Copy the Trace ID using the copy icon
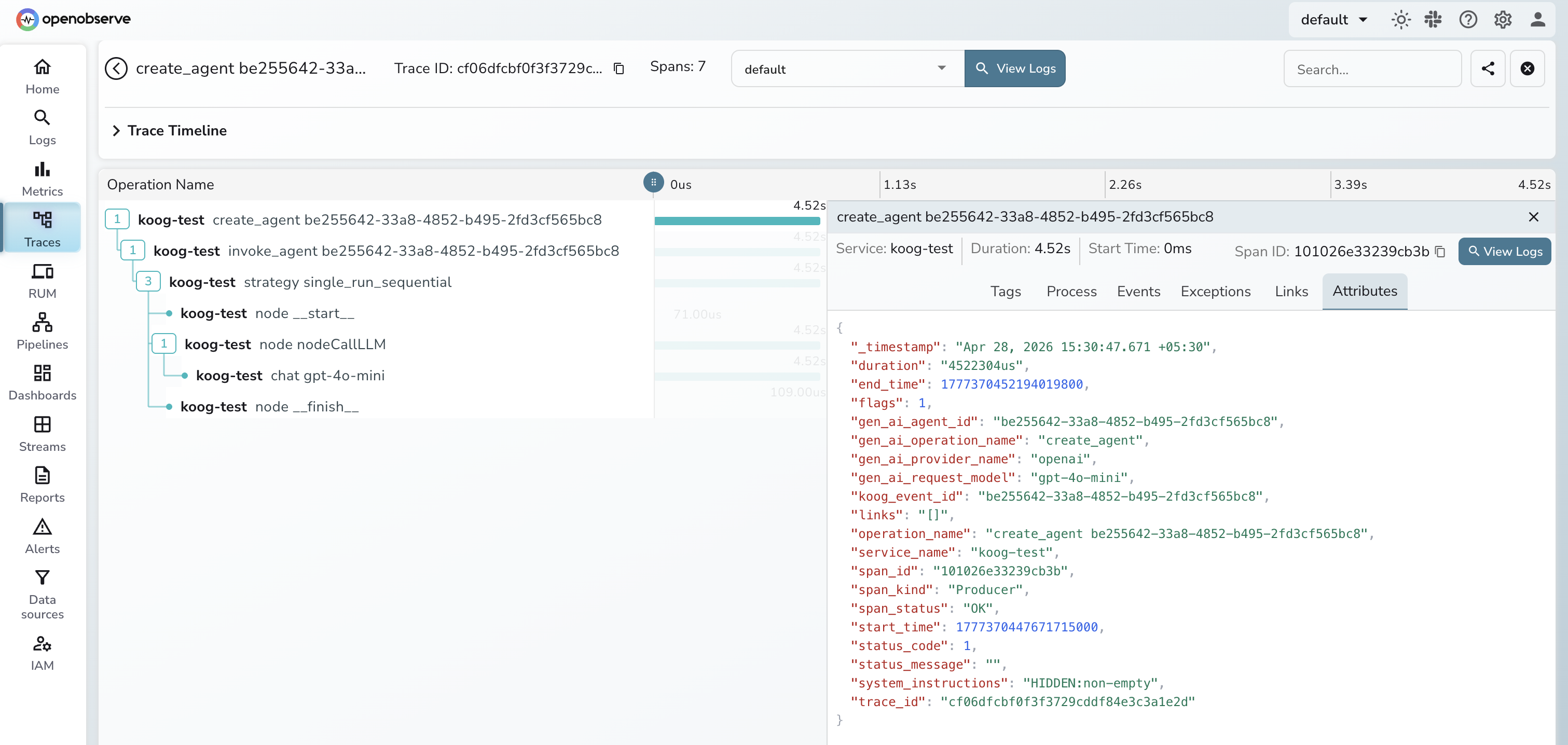The image size is (1568, 745). (x=619, y=68)
